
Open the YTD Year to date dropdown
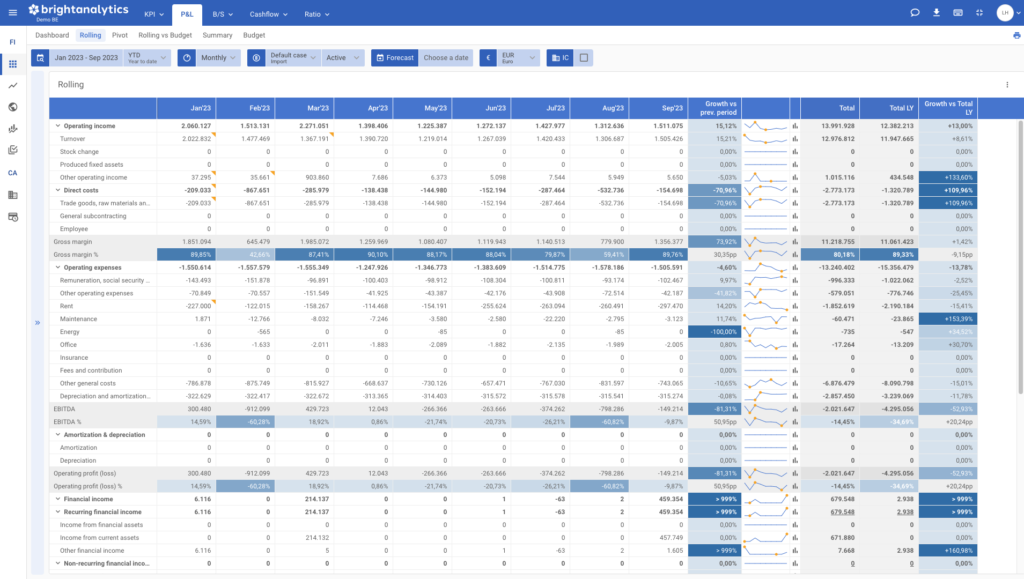pyautogui.click(x=147, y=57)
